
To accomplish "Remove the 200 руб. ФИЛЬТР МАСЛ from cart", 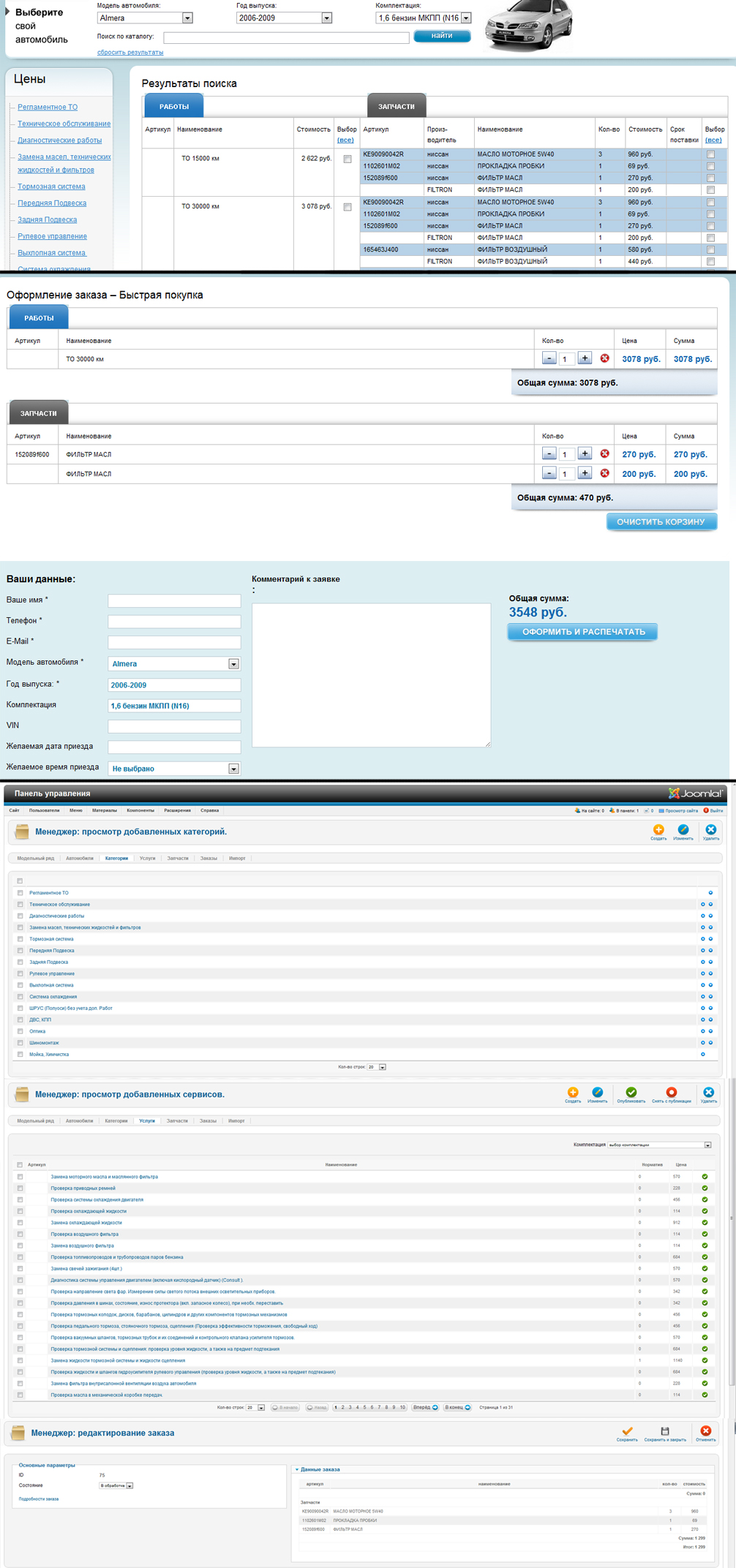I will (604, 473).
